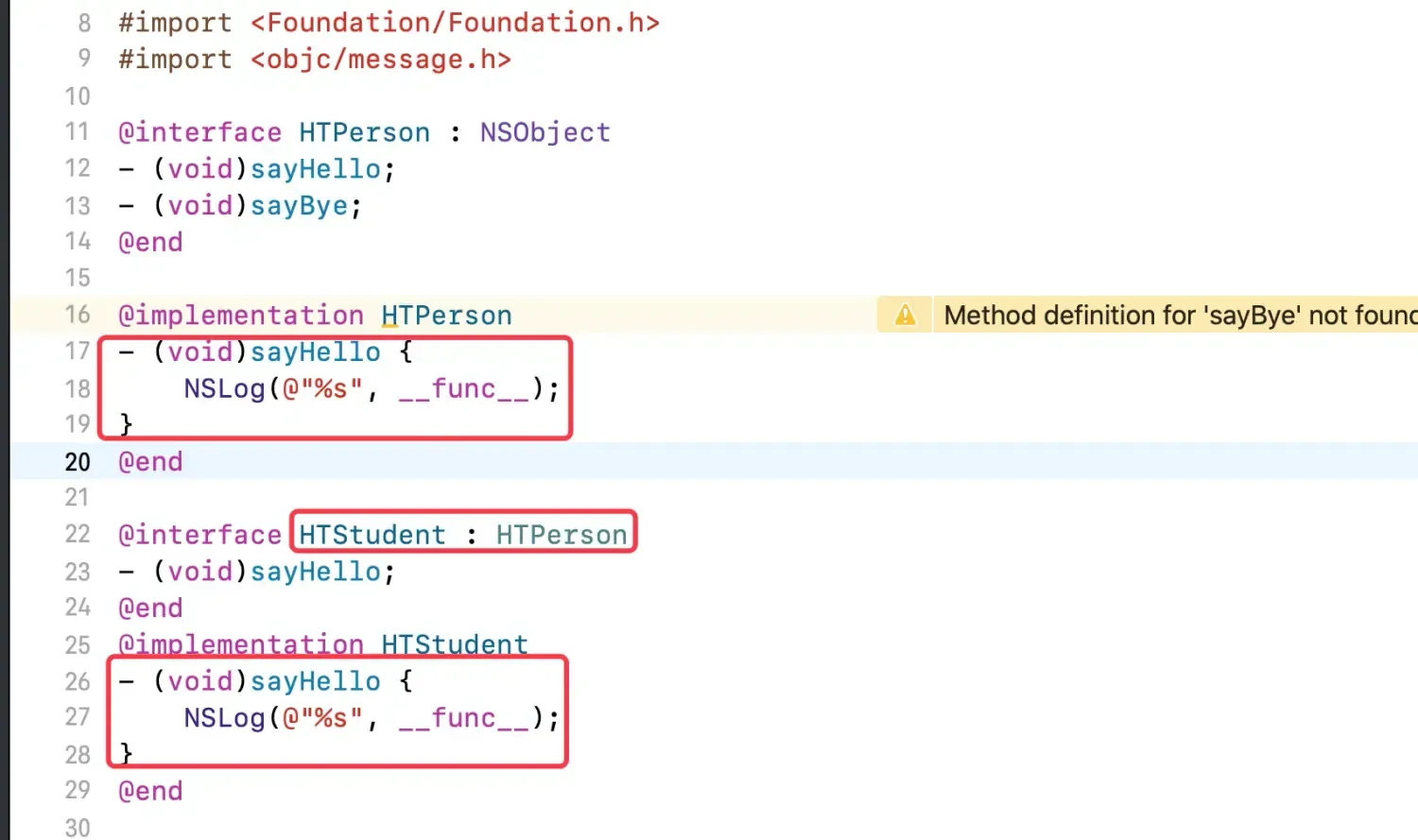The image size is (1418, 840).
Task: Click the Foundation/Foundation.h import path
Action: 454,23
